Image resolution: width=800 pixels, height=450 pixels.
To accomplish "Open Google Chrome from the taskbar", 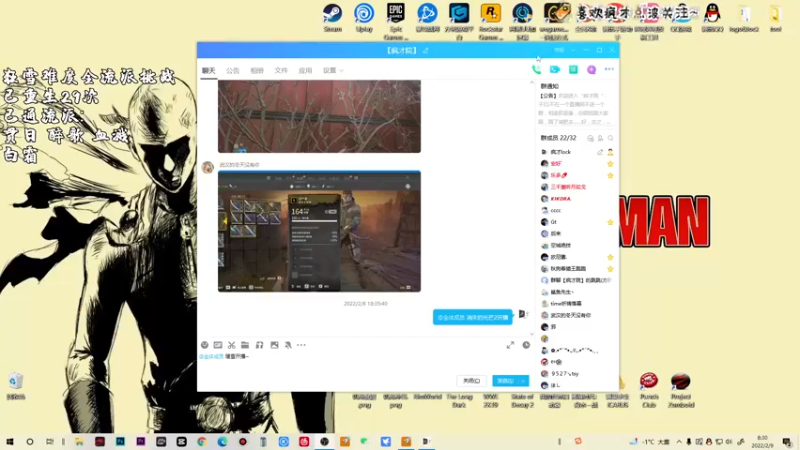I will click(x=202, y=442).
